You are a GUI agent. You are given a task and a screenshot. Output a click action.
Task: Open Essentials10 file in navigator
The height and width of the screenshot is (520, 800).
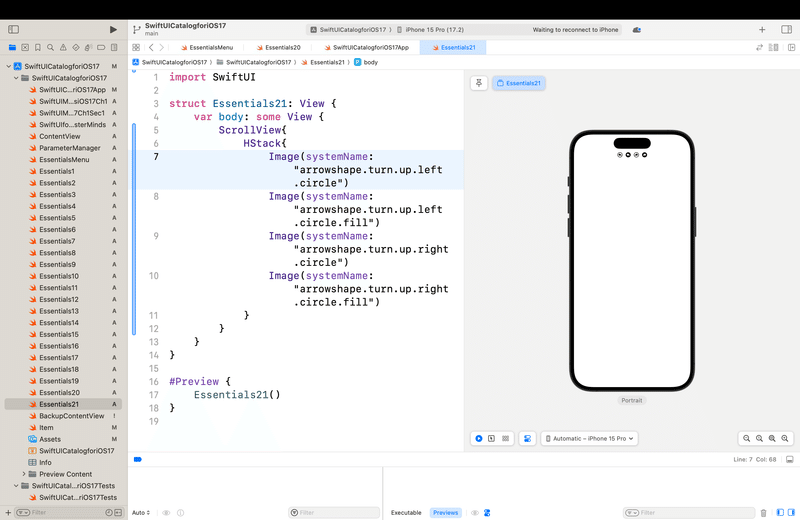pyautogui.click(x=59, y=276)
